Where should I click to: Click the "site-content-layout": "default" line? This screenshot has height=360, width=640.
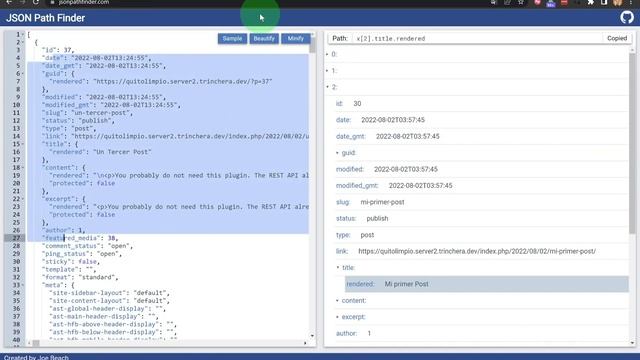pos(109,300)
